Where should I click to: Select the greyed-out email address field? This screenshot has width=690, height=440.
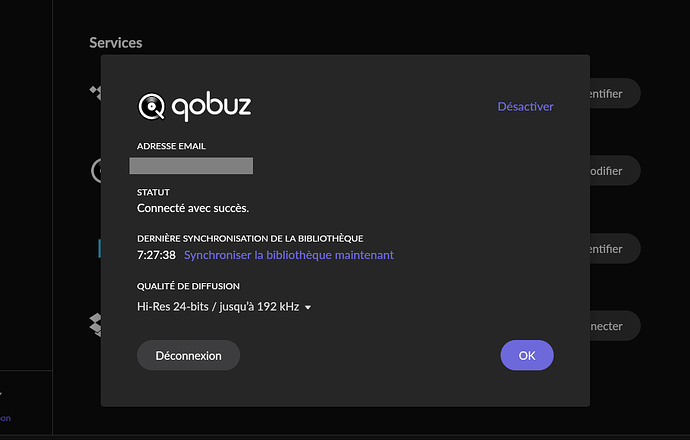click(x=191, y=166)
